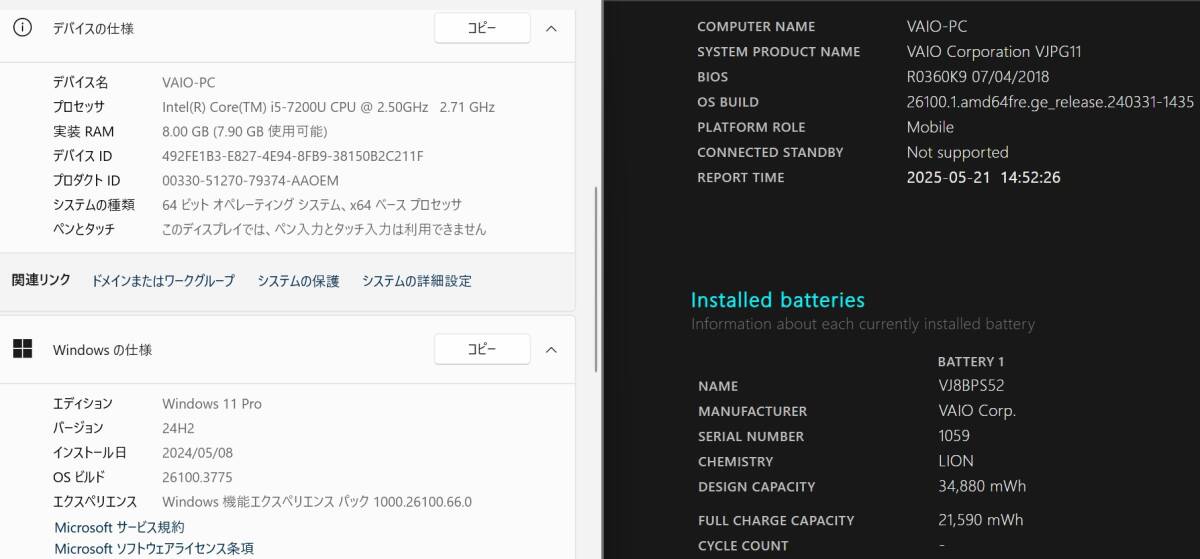The image size is (1200, 559).
Task: Click the settings pane vertical scrollbar
Action: (x=597, y=279)
